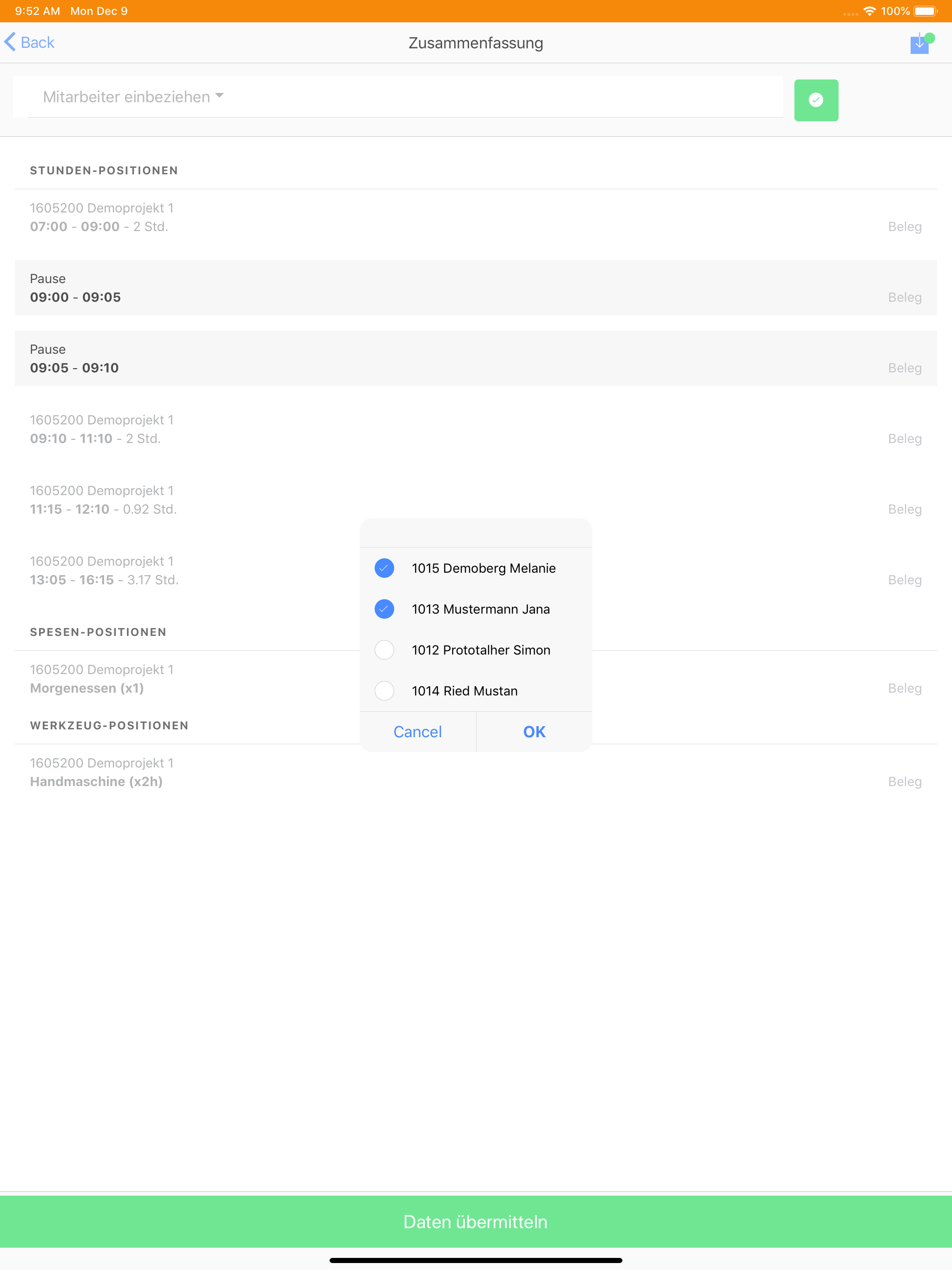Select the 09:10 - 11:10 - 2 Std. row
This screenshot has height=1270, width=952.
tap(476, 429)
